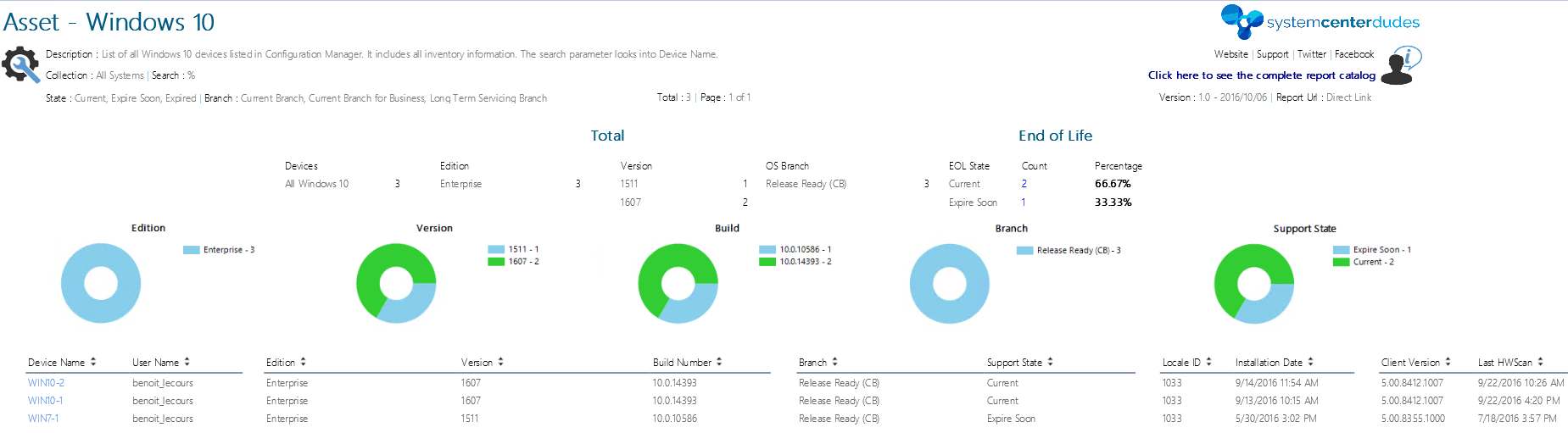
Task: Click the Expire Soon - 1 legend swatch
Action: (1341, 250)
